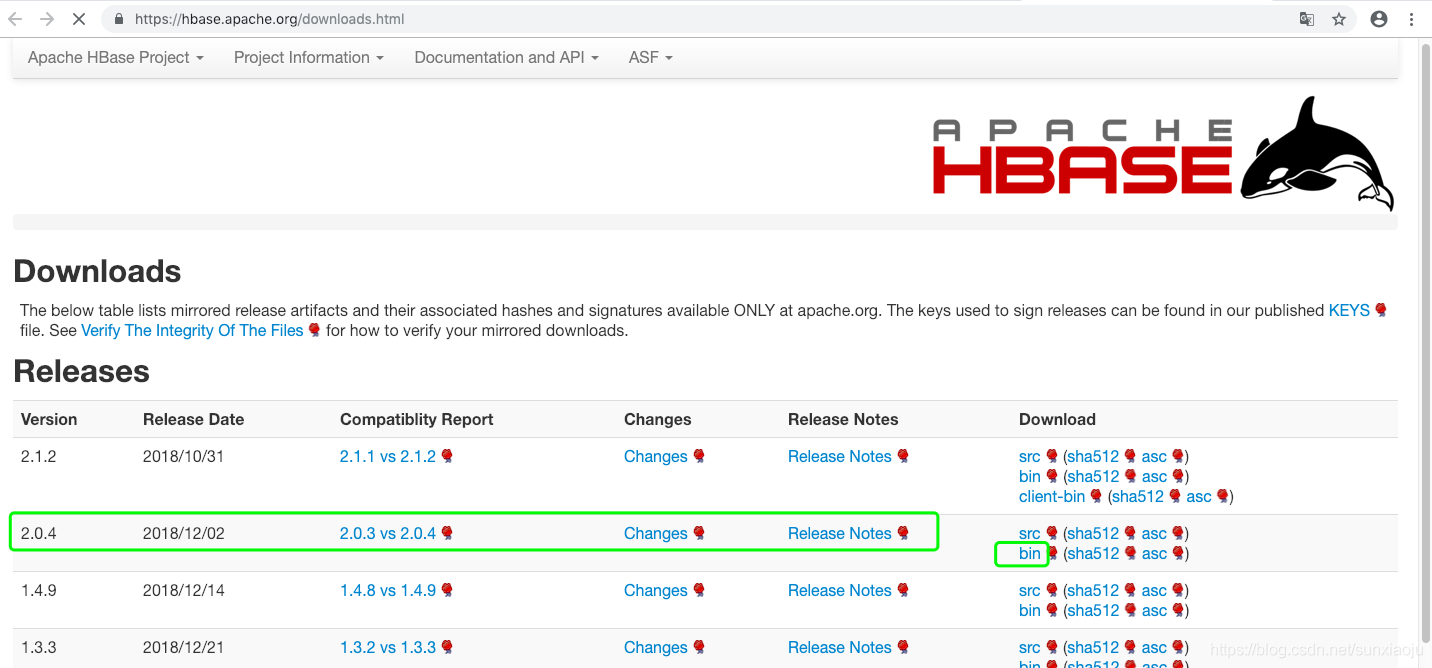This screenshot has height=668, width=1432.
Task: Go forward to the next page
Action: point(47,19)
